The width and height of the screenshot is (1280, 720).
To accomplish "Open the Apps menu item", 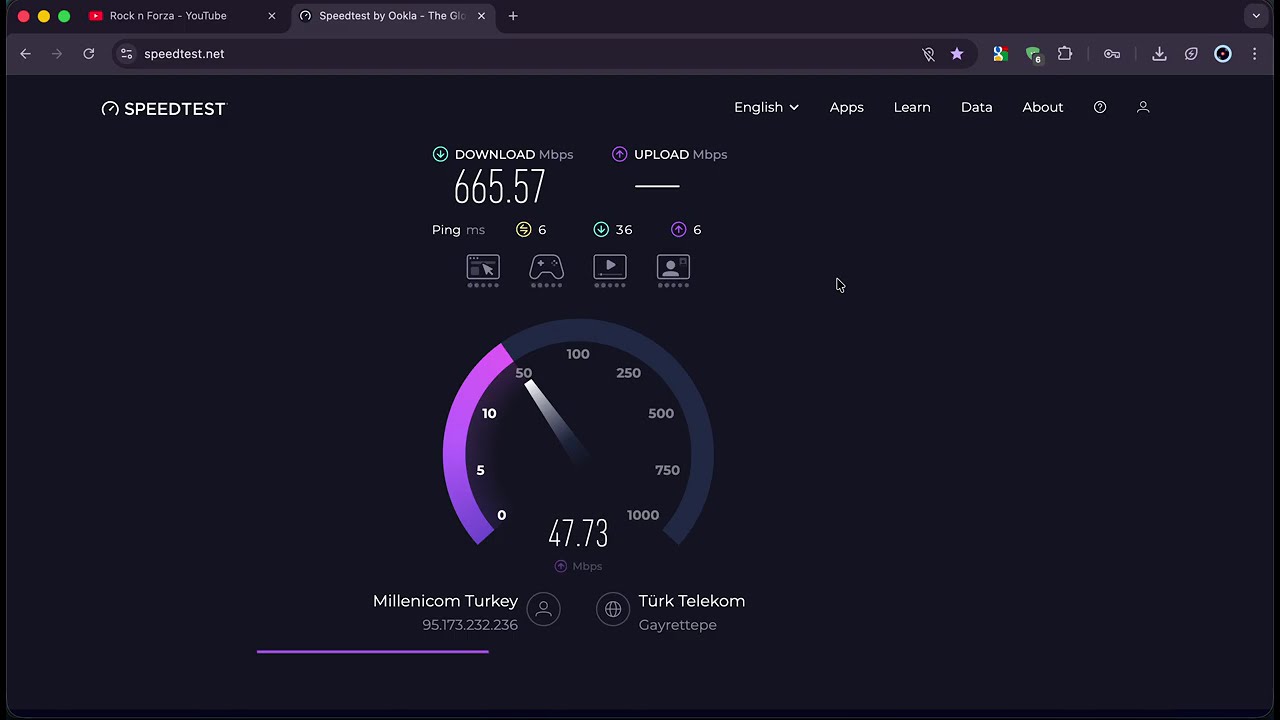I will pyautogui.click(x=847, y=107).
